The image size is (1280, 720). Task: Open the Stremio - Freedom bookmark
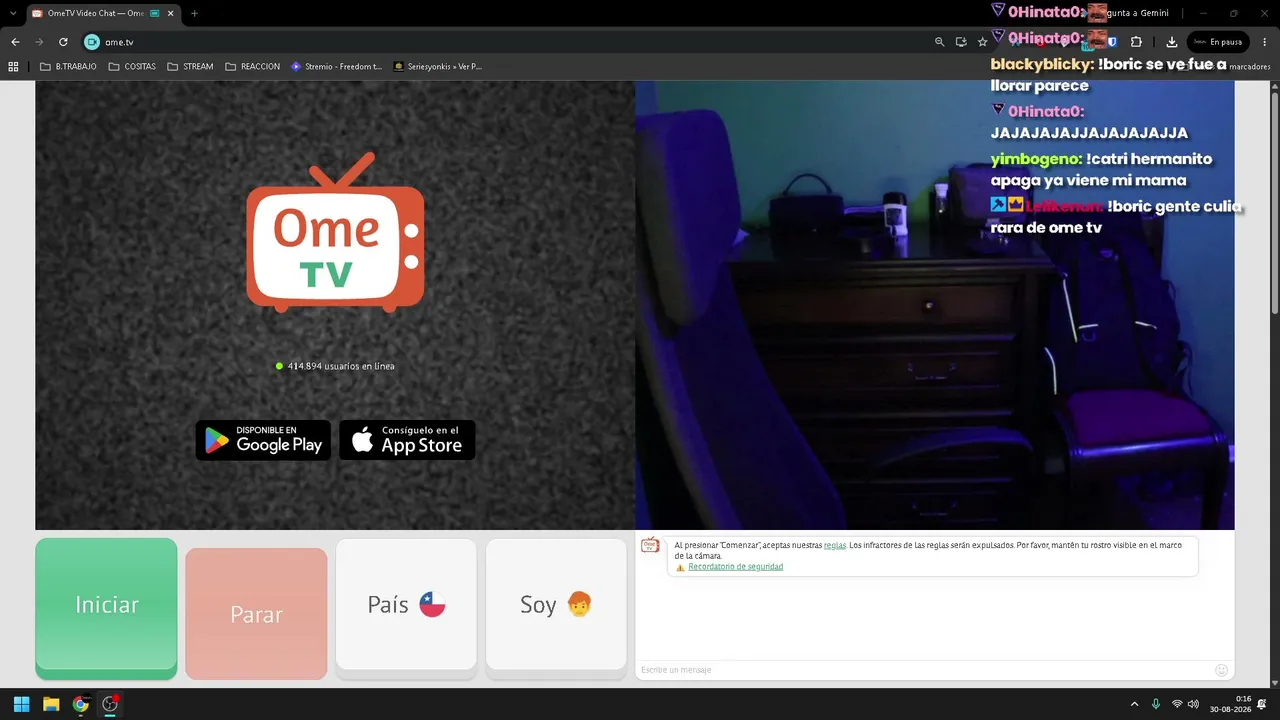(x=336, y=67)
